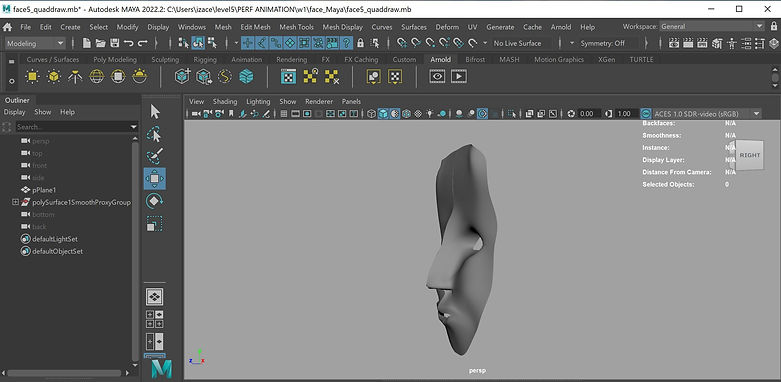The width and height of the screenshot is (781, 382).
Task: Pick the Paint Selection tool
Action: coord(154,156)
